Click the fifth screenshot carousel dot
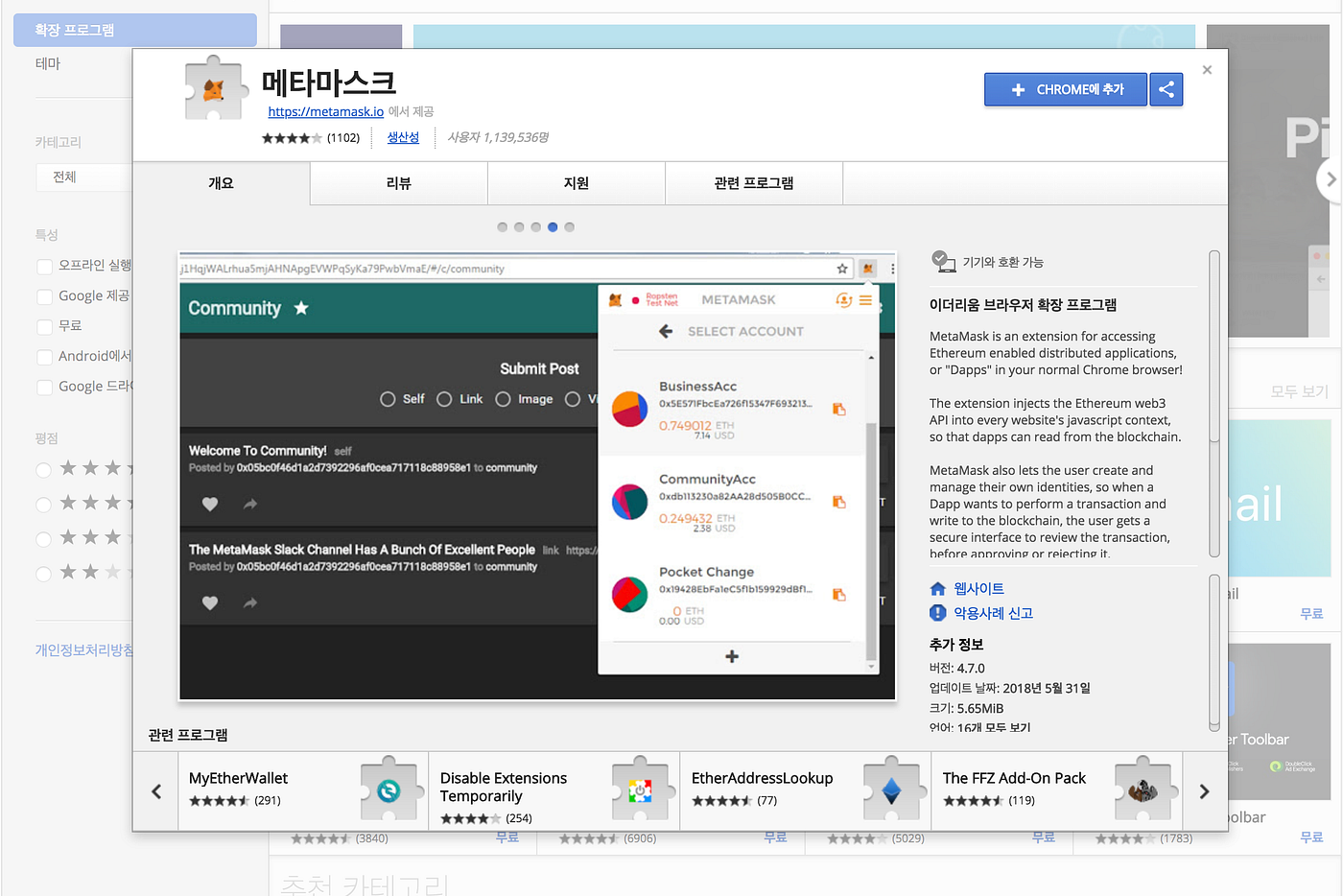This screenshot has height=896, width=1343. 570,227
